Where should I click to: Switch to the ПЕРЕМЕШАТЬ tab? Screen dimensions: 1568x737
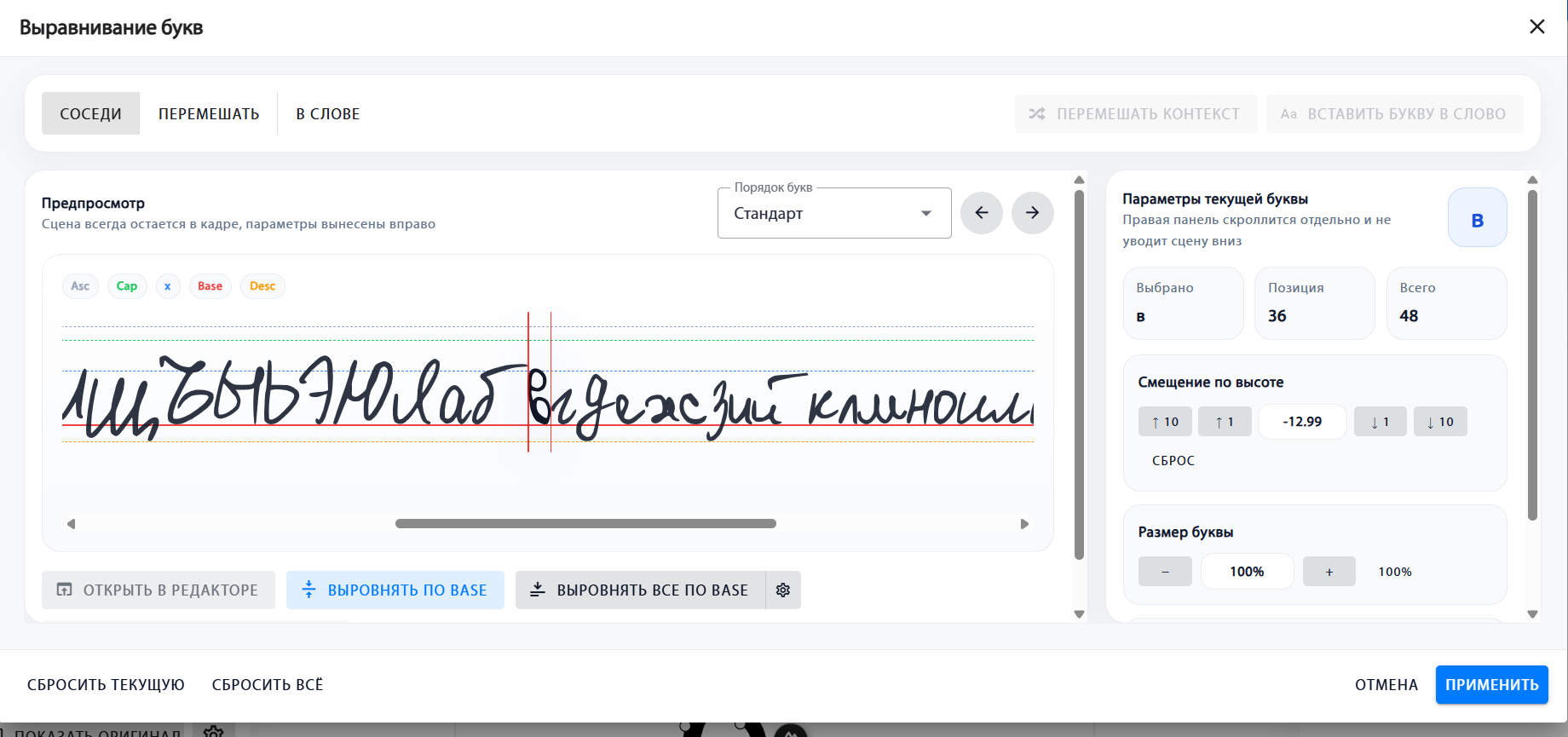coord(209,113)
